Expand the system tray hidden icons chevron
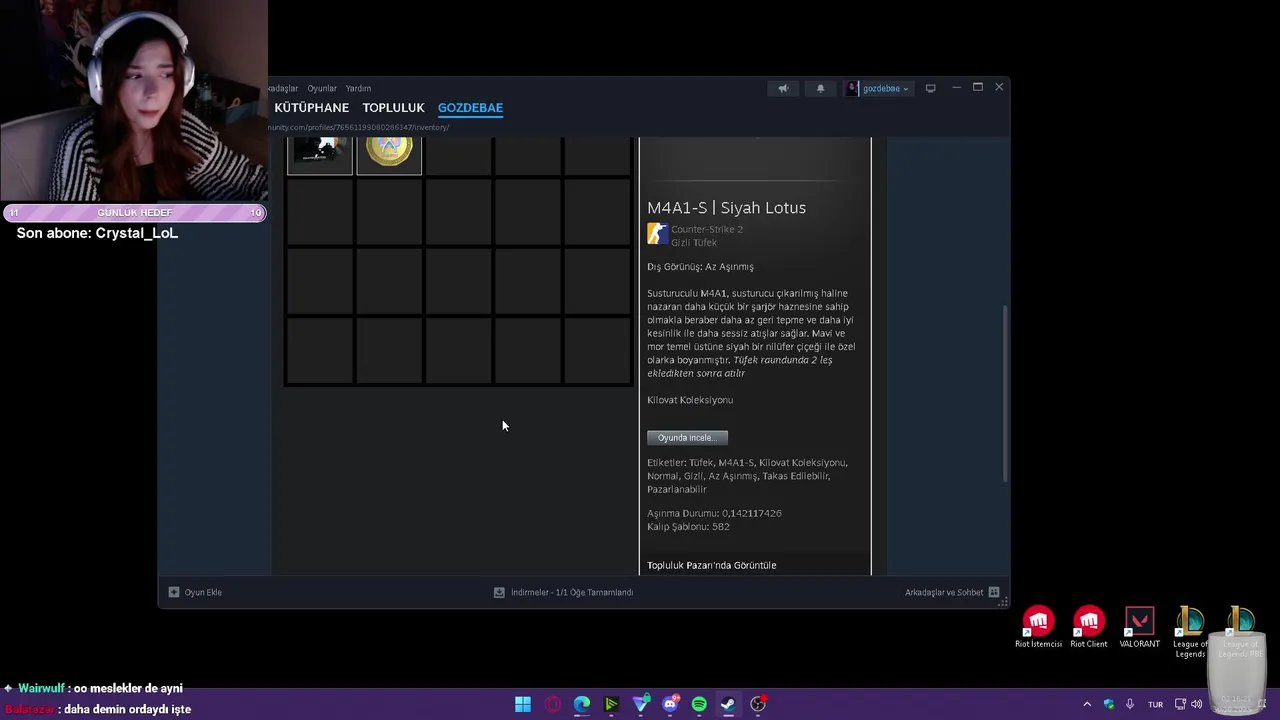The image size is (1280, 720). coord(1087,704)
